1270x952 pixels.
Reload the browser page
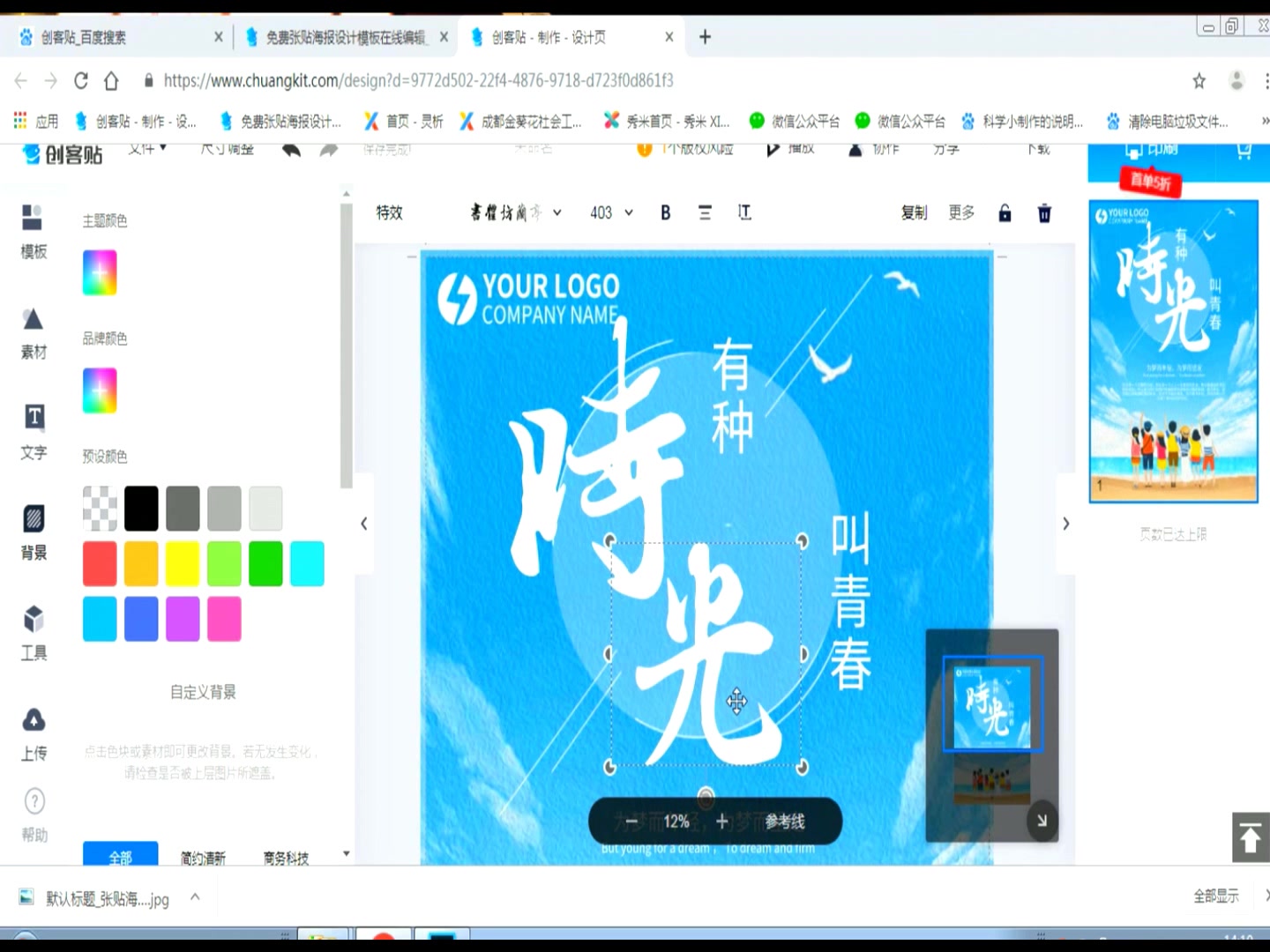(81, 81)
